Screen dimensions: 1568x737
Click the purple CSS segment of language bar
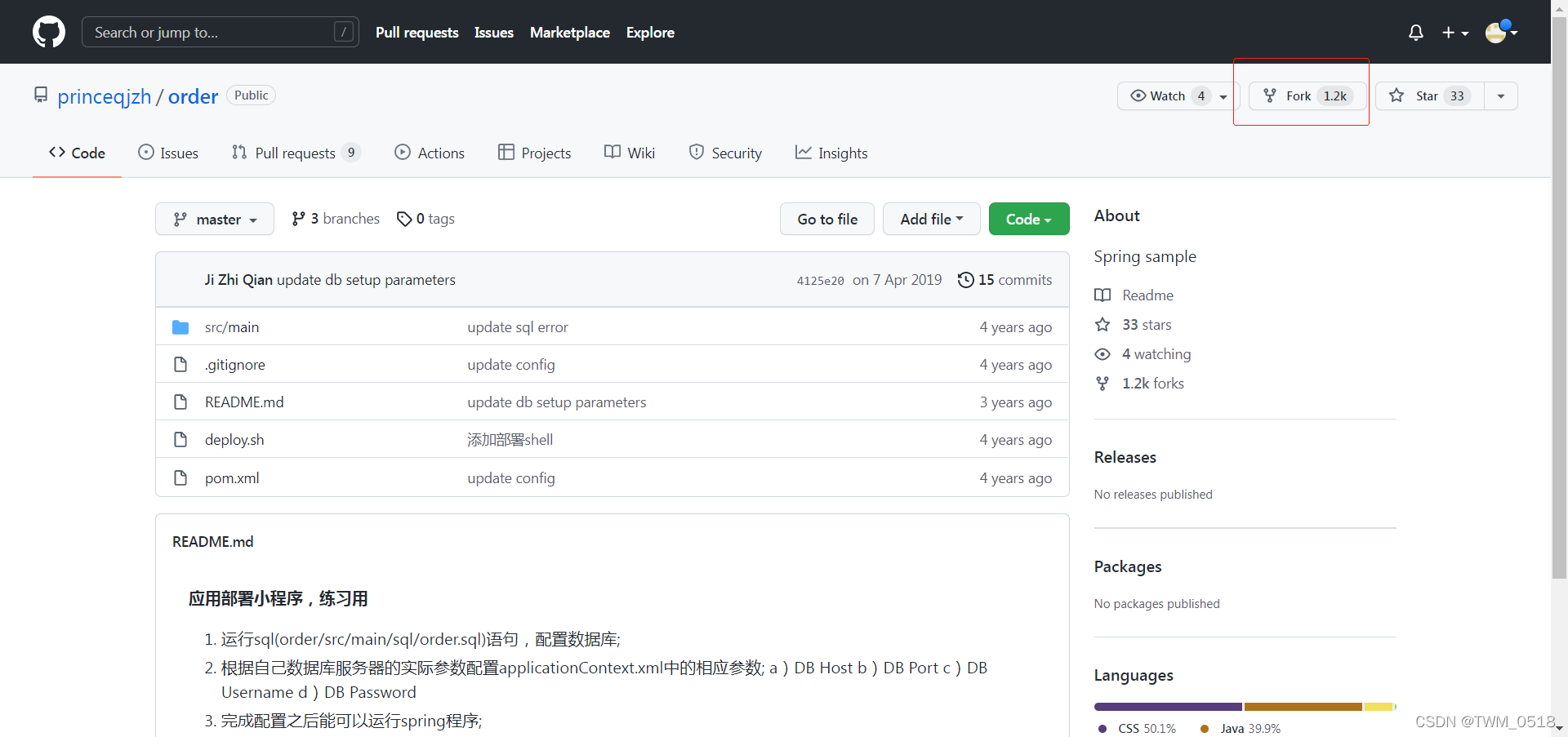(x=1168, y=707)
